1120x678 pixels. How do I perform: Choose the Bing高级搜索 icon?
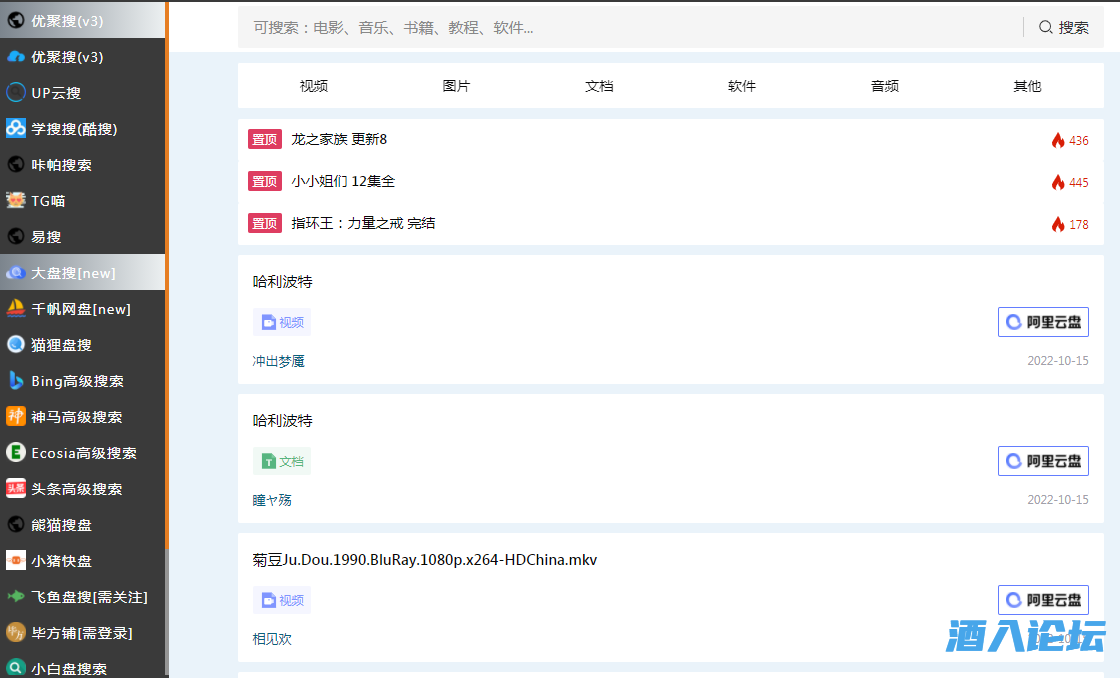[16, 381]
